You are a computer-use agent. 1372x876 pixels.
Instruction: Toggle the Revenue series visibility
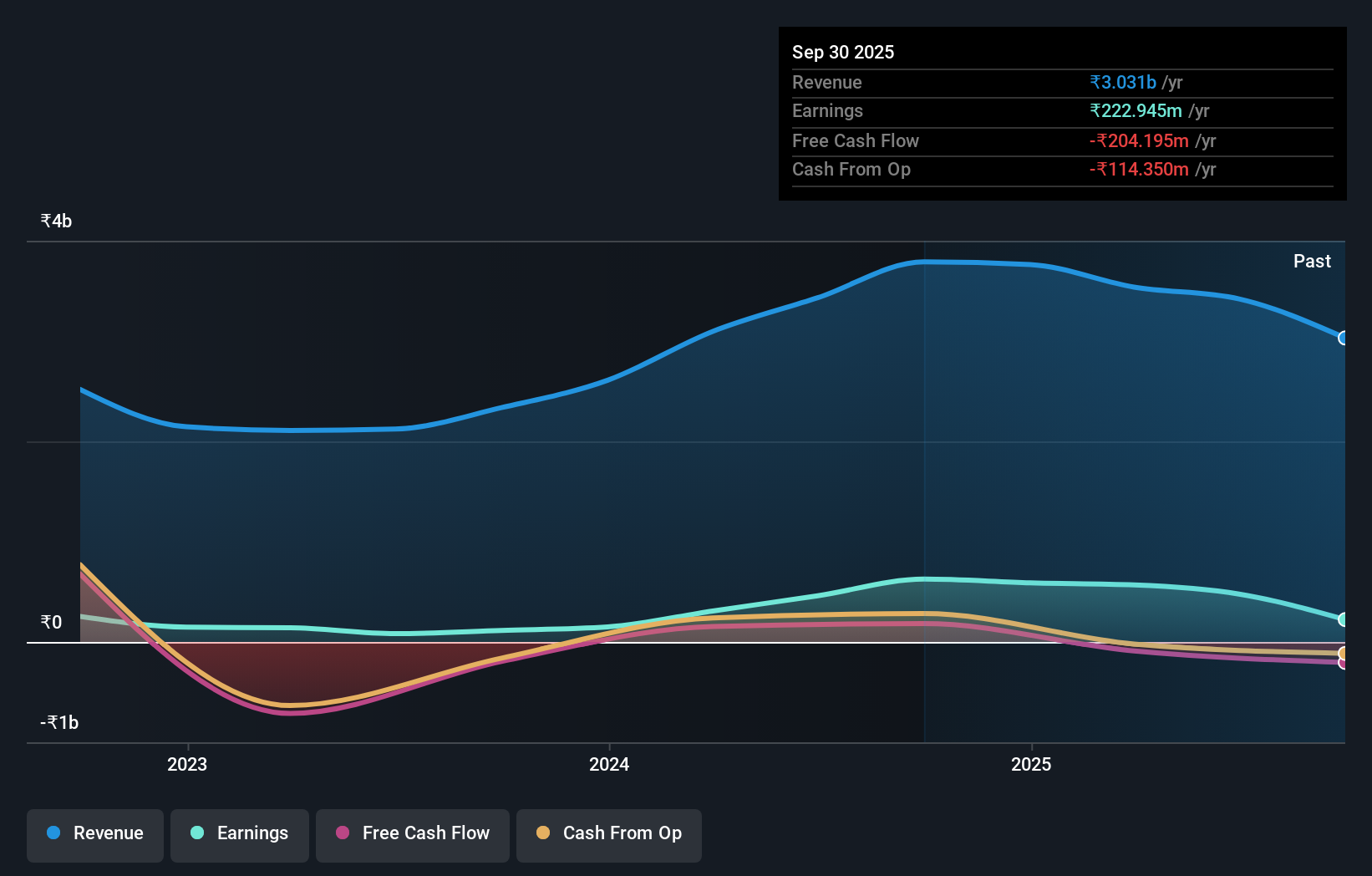click(94, 833)
